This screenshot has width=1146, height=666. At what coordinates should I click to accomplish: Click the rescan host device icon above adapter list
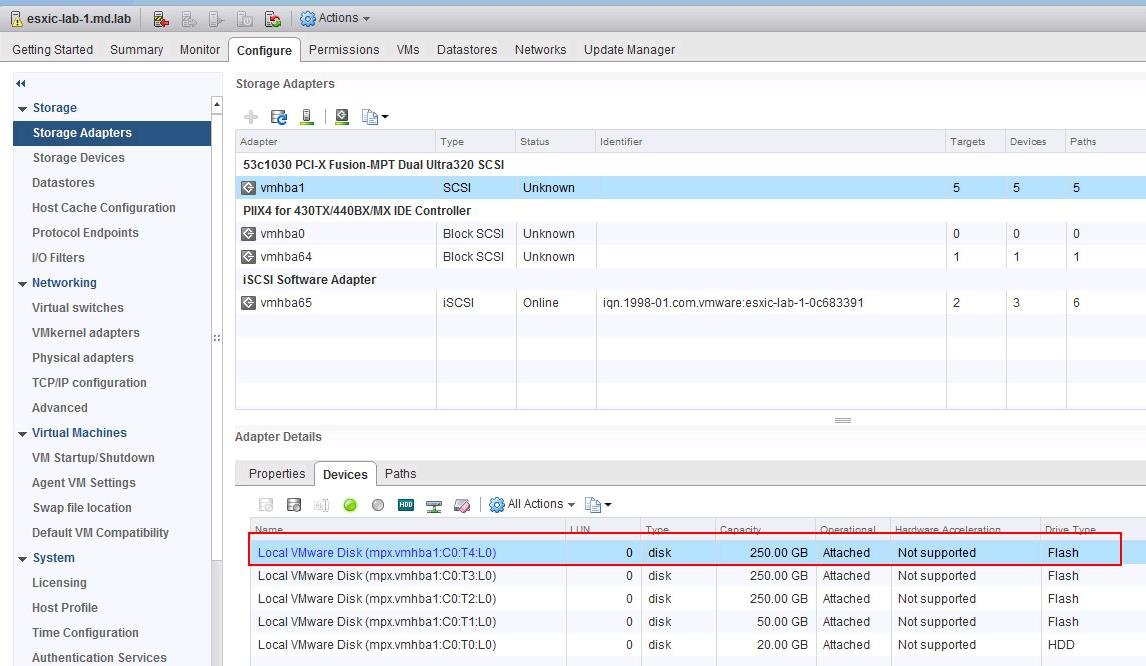tap(307, 117)
